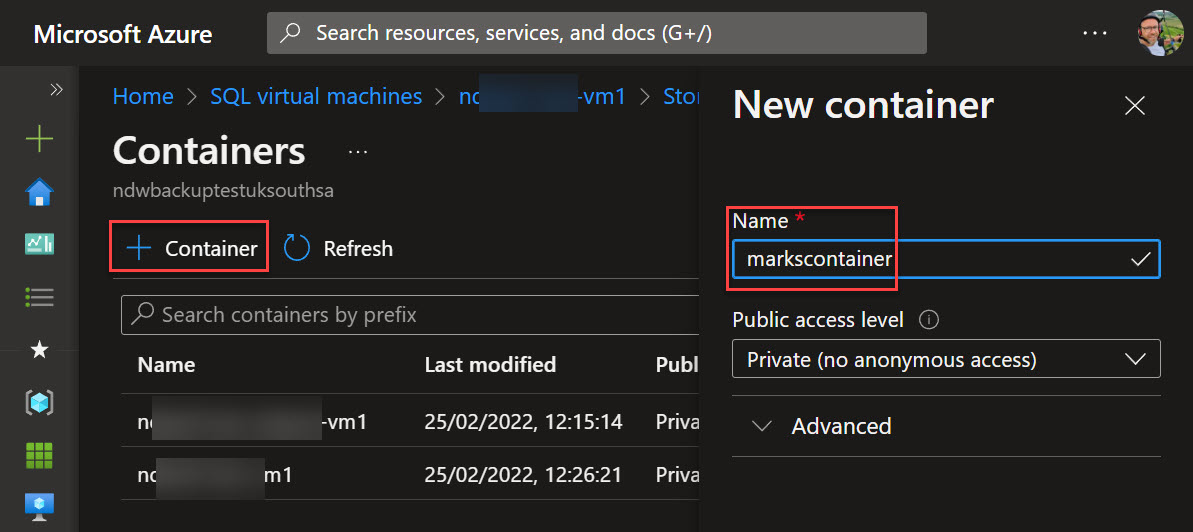This screenshot has height=532, width=1193.
Task: Click the Public access level info icon
Action: click(928, 320)
